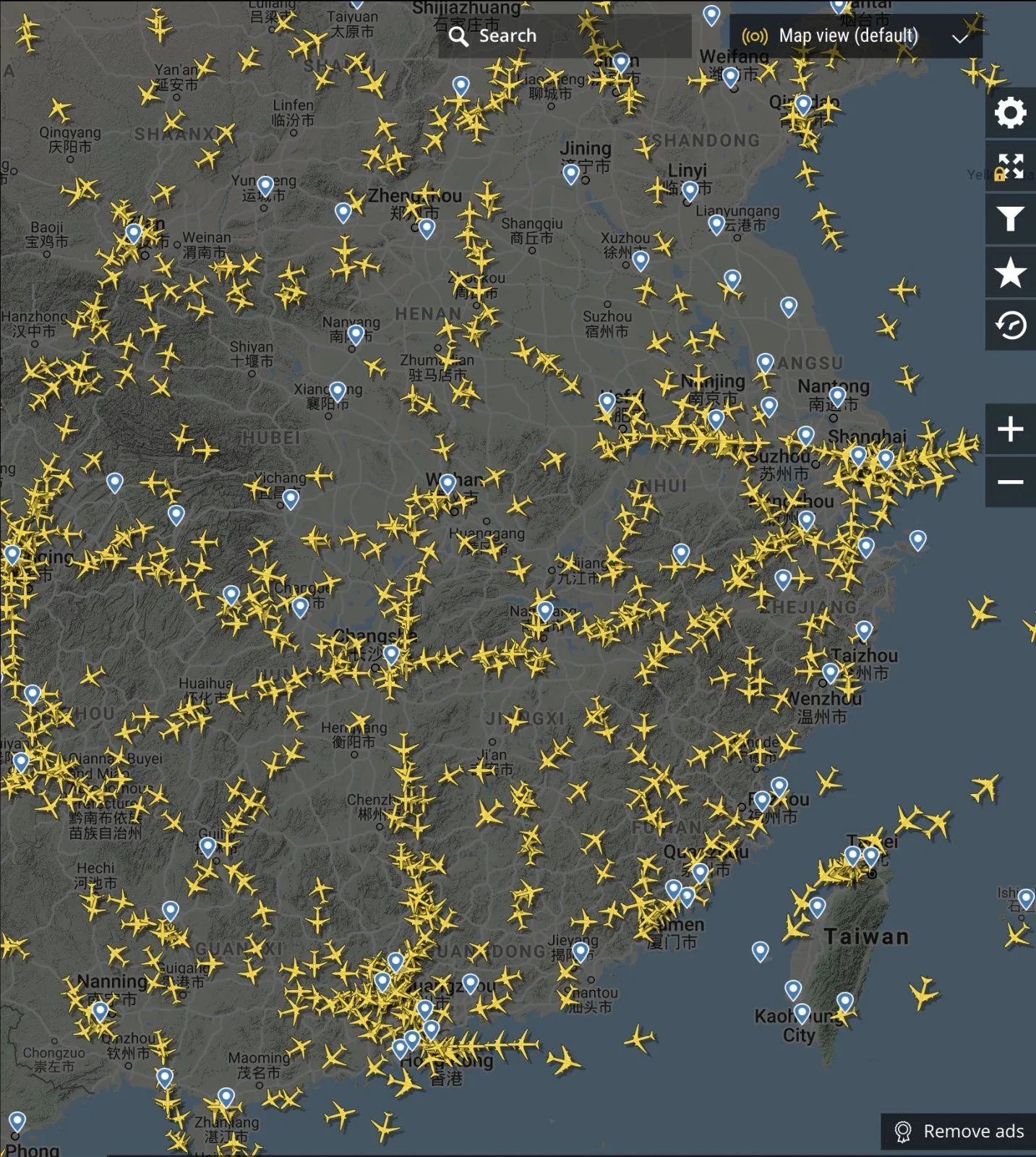Viewport: 1036px width, 1157px height.
Task: Select the Jieyang airport pin
Action: (581, 952)
